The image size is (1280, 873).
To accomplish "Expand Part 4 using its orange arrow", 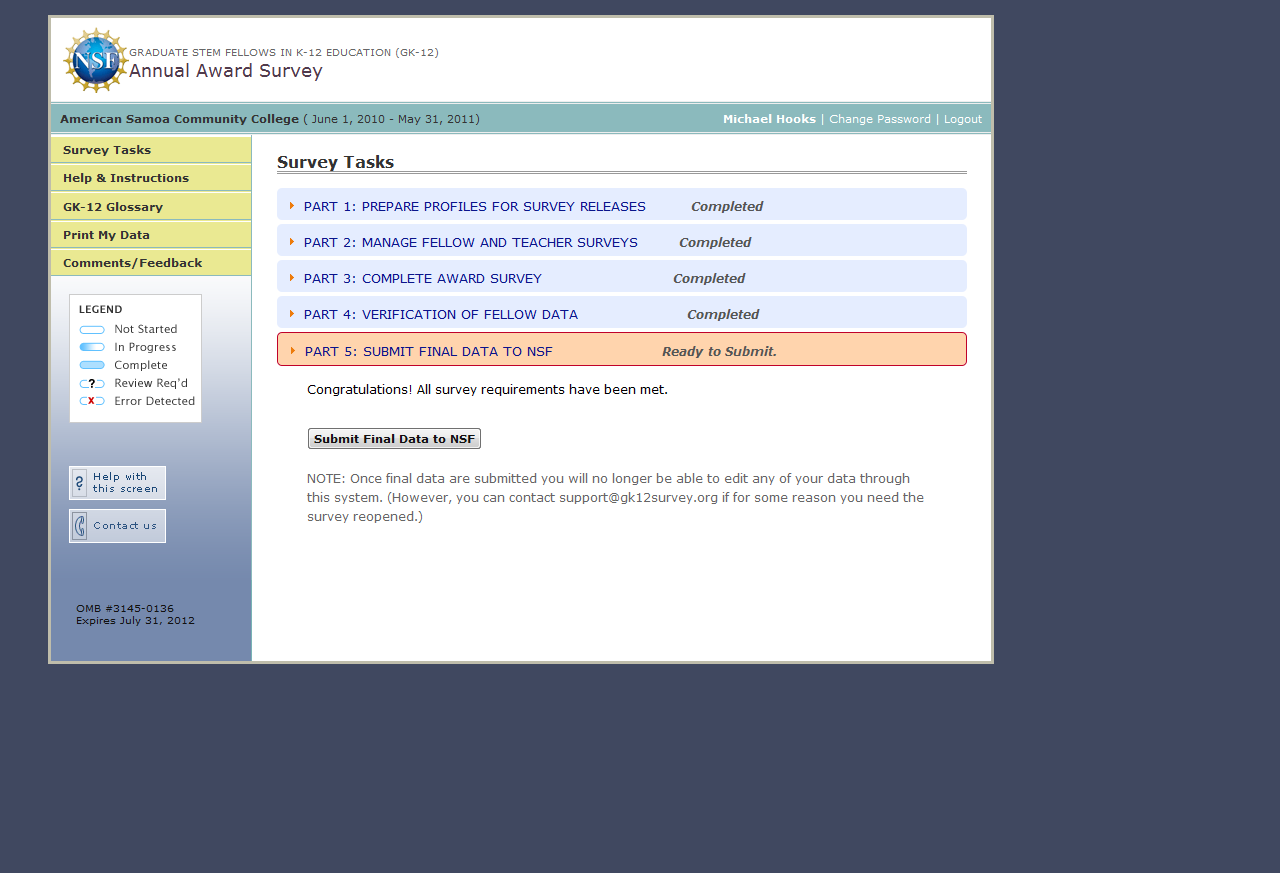I will (x=292, y=314).
